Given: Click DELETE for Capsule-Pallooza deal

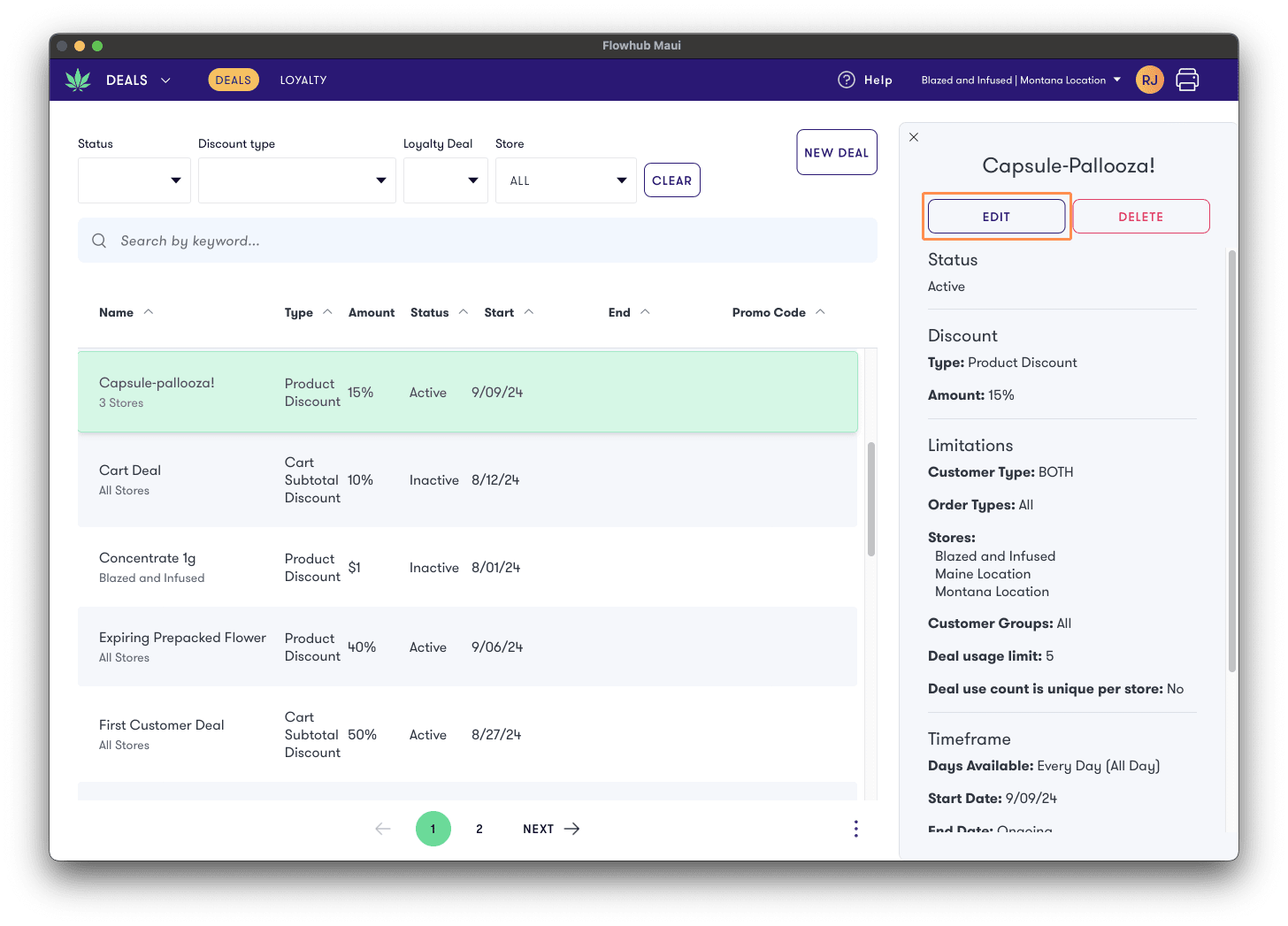Looking at the screenshot, I should point(1141,217).
